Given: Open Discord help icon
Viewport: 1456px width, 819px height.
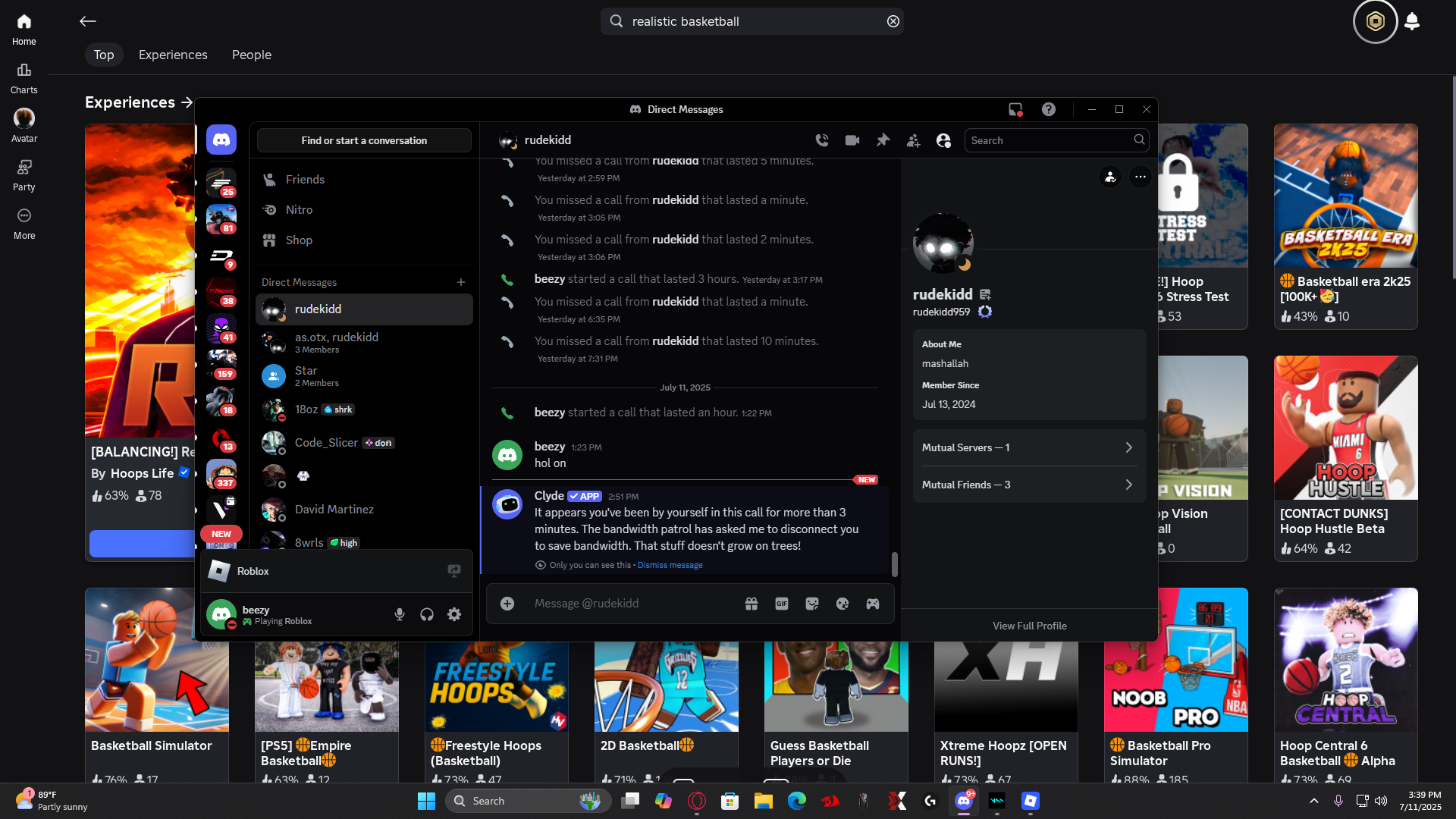Looking at the screenshot, I should pyautogui.click(x=1049, y=109).
